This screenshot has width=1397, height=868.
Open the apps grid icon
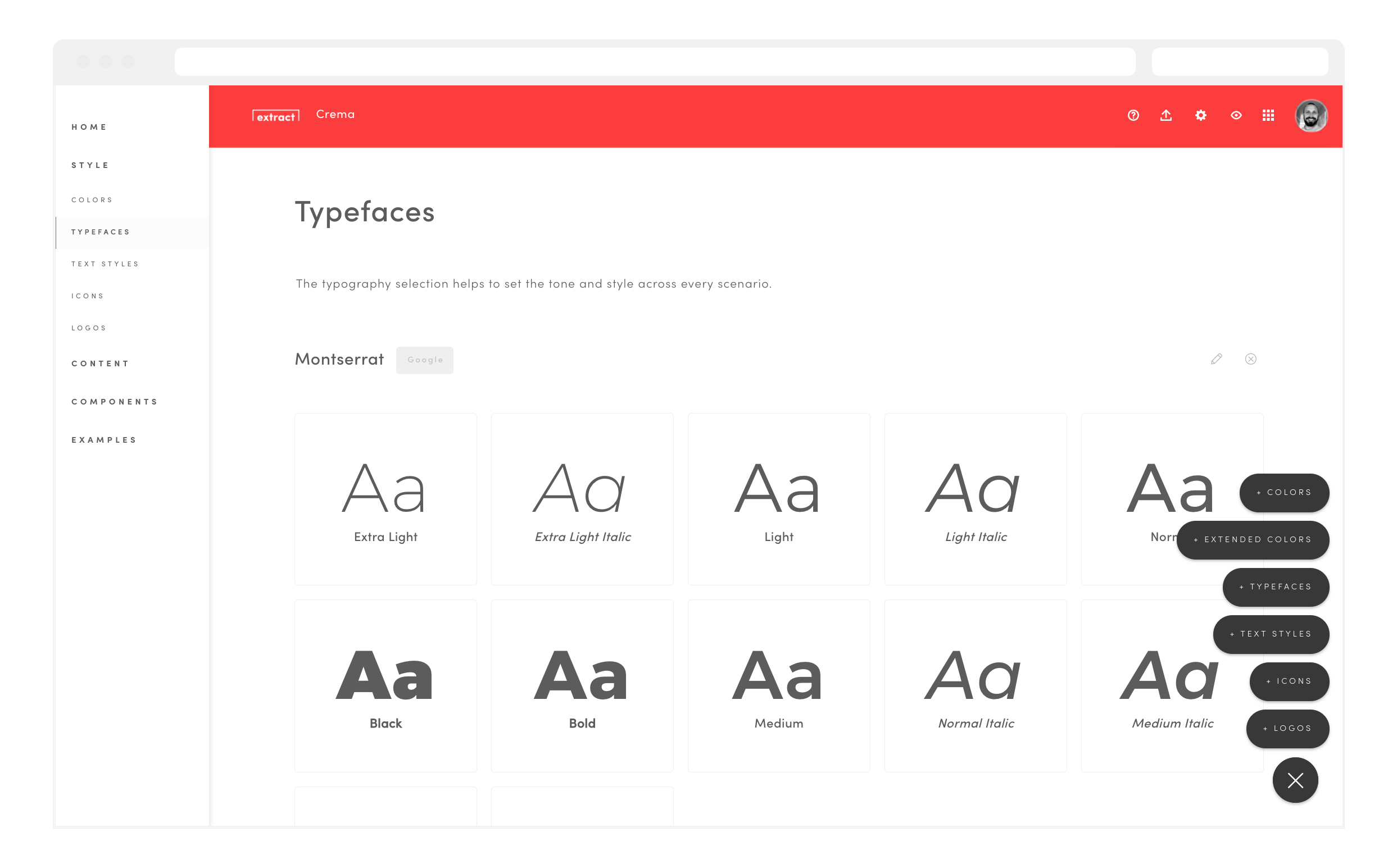tap(1268, 115)
